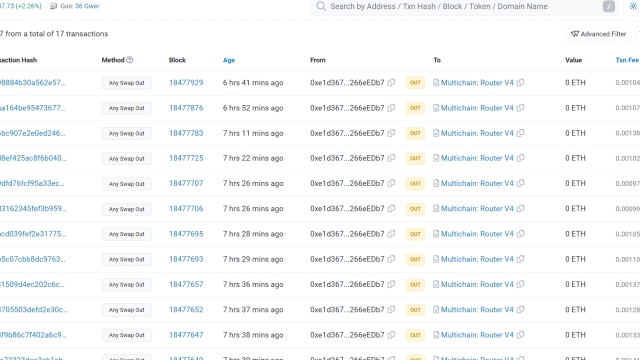Open block 18477647

[186, 335]
